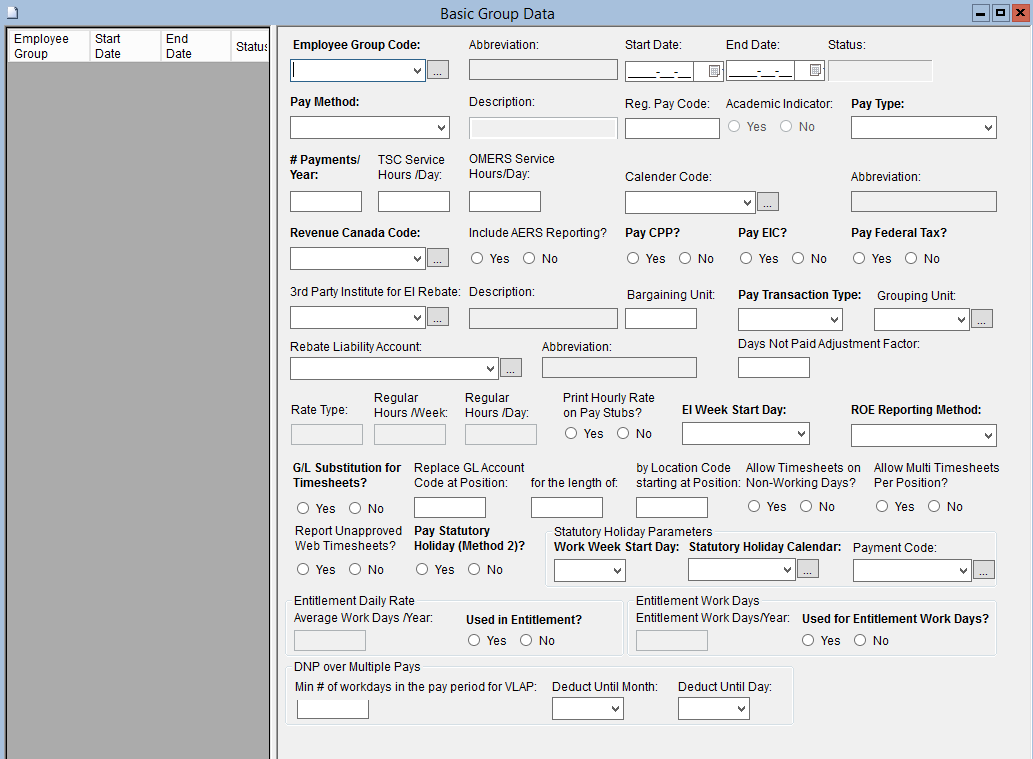Choose Yes for Include AERS Reporting
This screenshot has height=759, width=1033.
coord(477,259)
